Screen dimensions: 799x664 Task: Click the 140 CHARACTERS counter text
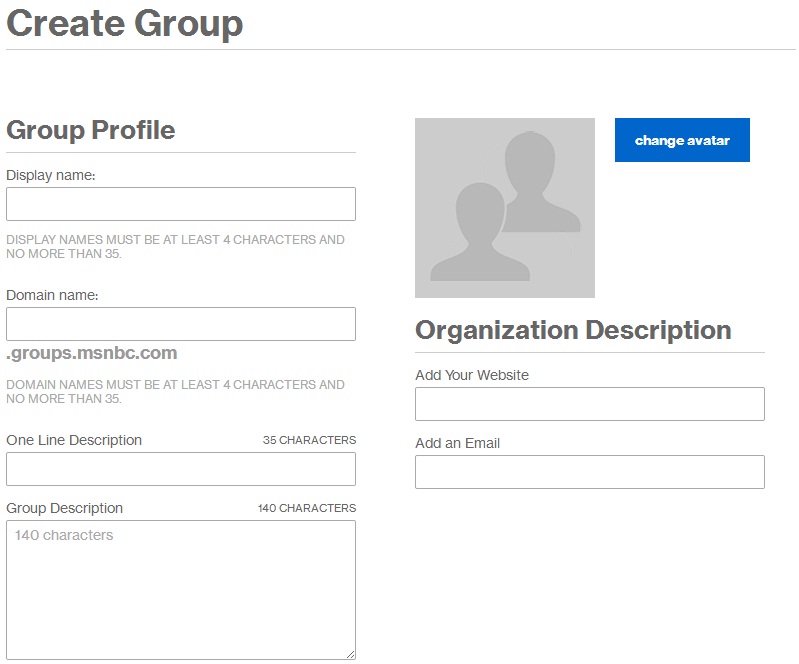[306, 508]
